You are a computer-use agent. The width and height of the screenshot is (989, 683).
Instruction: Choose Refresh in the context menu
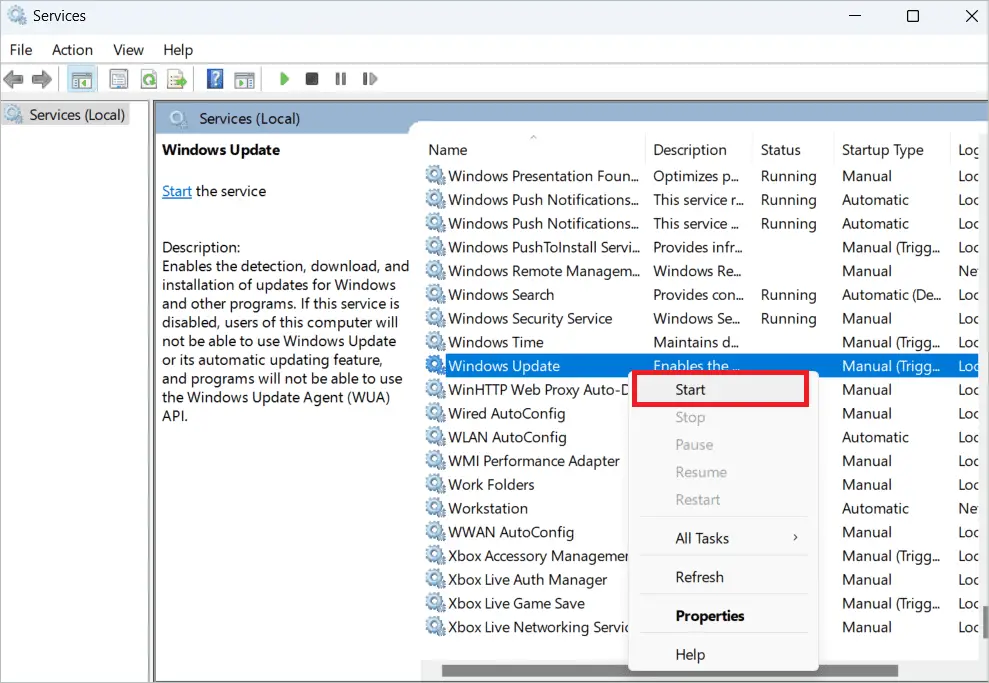tap(723, 577)
